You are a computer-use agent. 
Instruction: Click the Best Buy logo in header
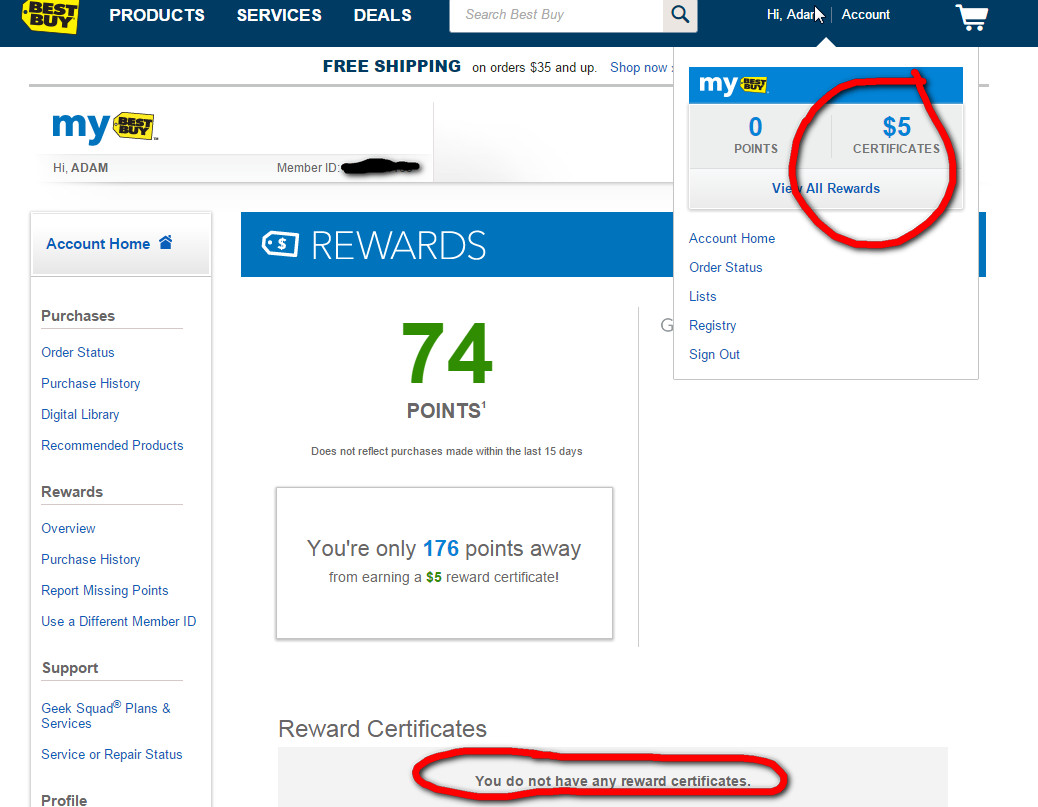click(x=50, y=15)
